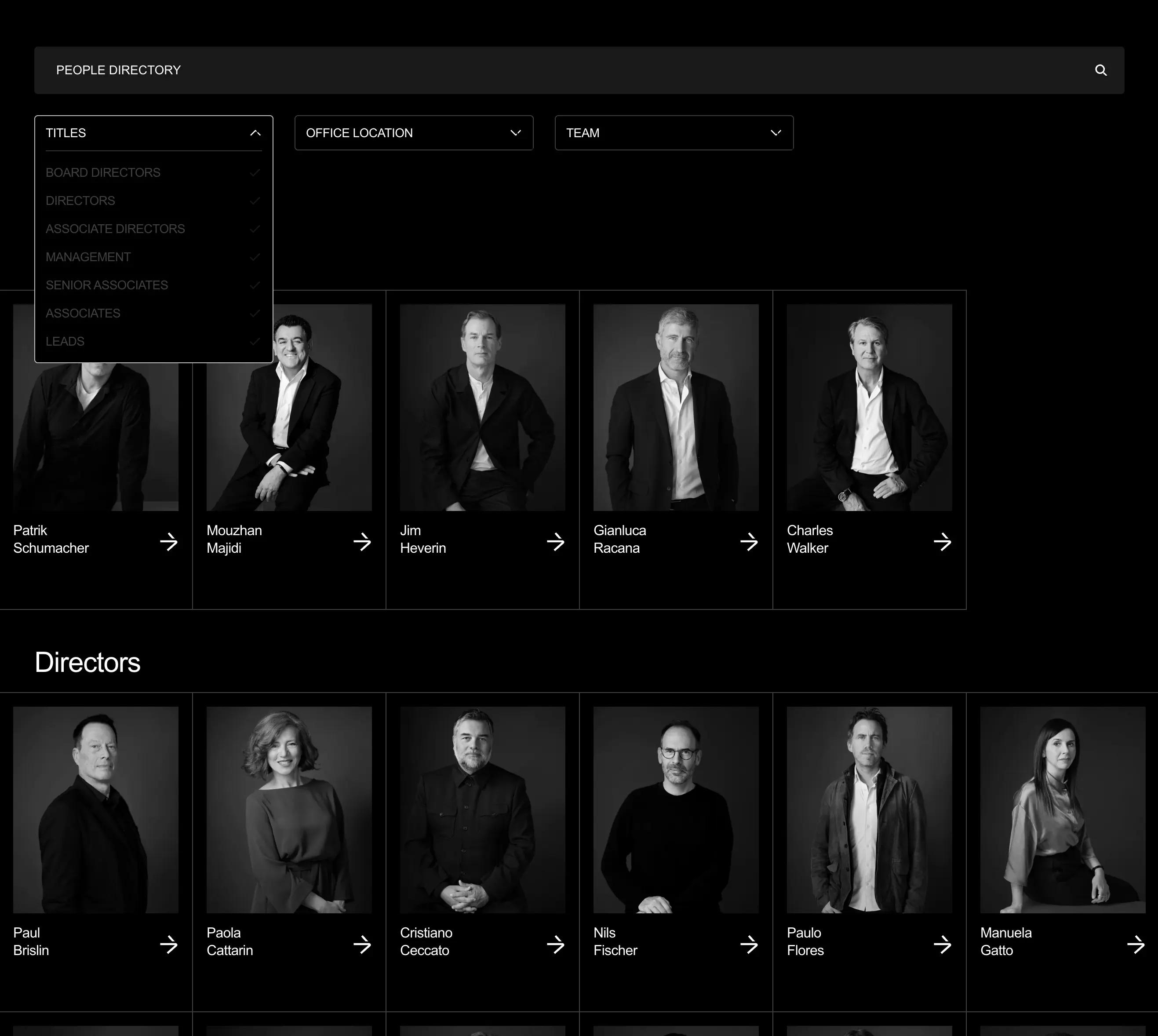Open Jim Heverin's name link
This screenshot has height=1036, width=1158.
click(423, 539)
